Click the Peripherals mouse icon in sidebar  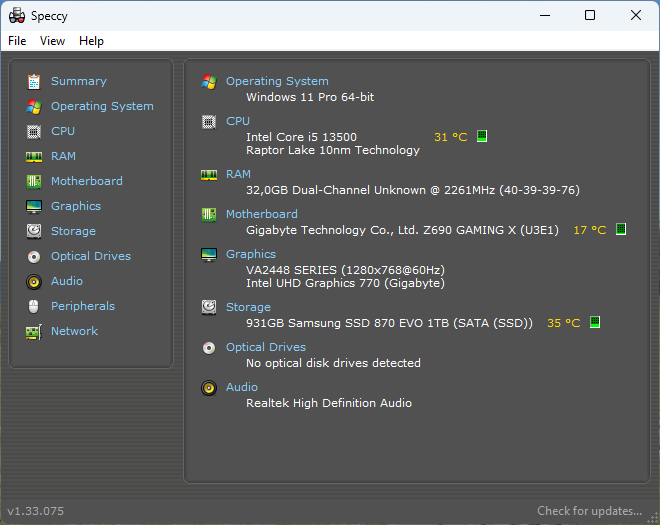pos(34,306)
